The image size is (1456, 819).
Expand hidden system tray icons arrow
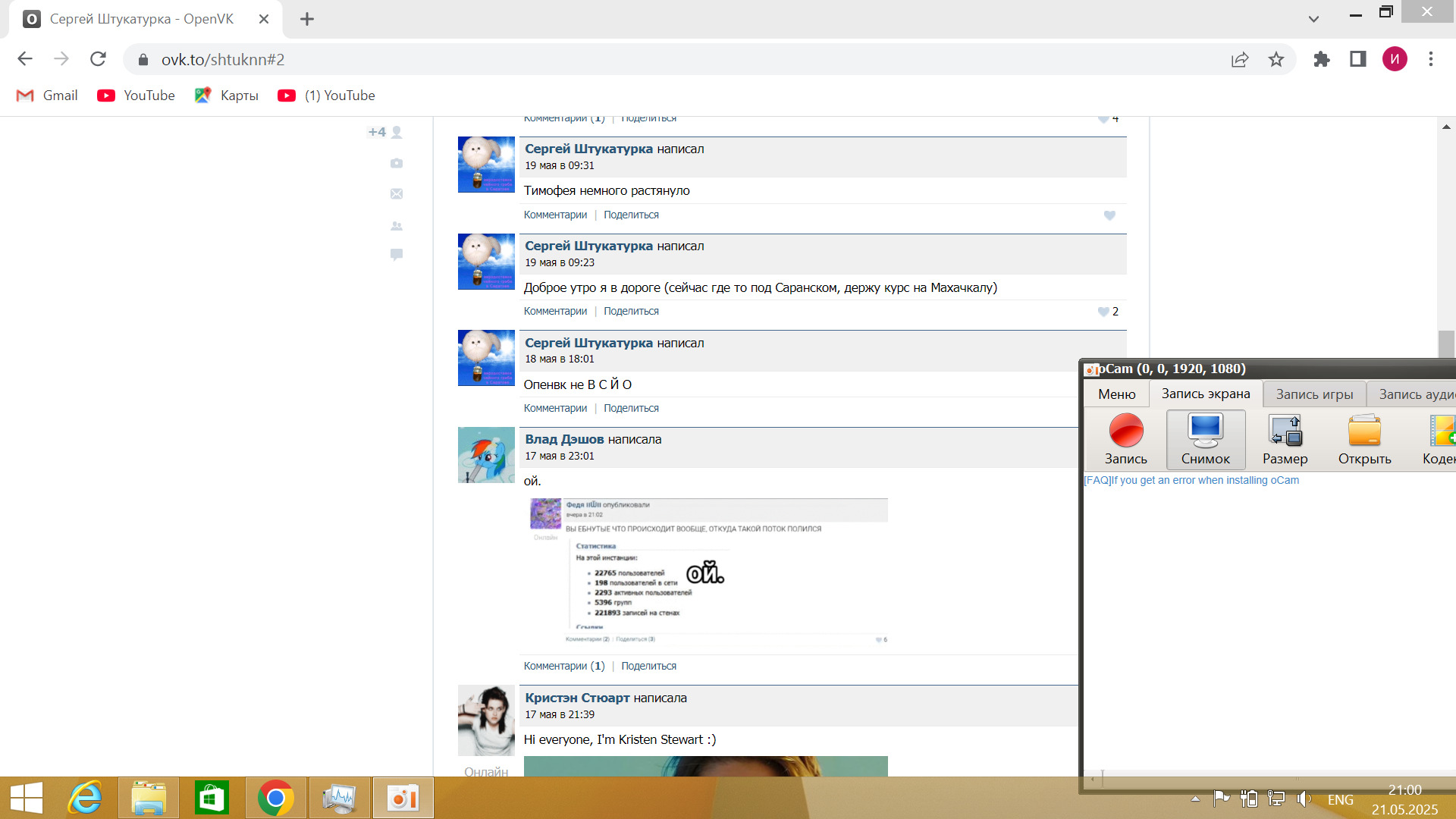[1195, 799]
